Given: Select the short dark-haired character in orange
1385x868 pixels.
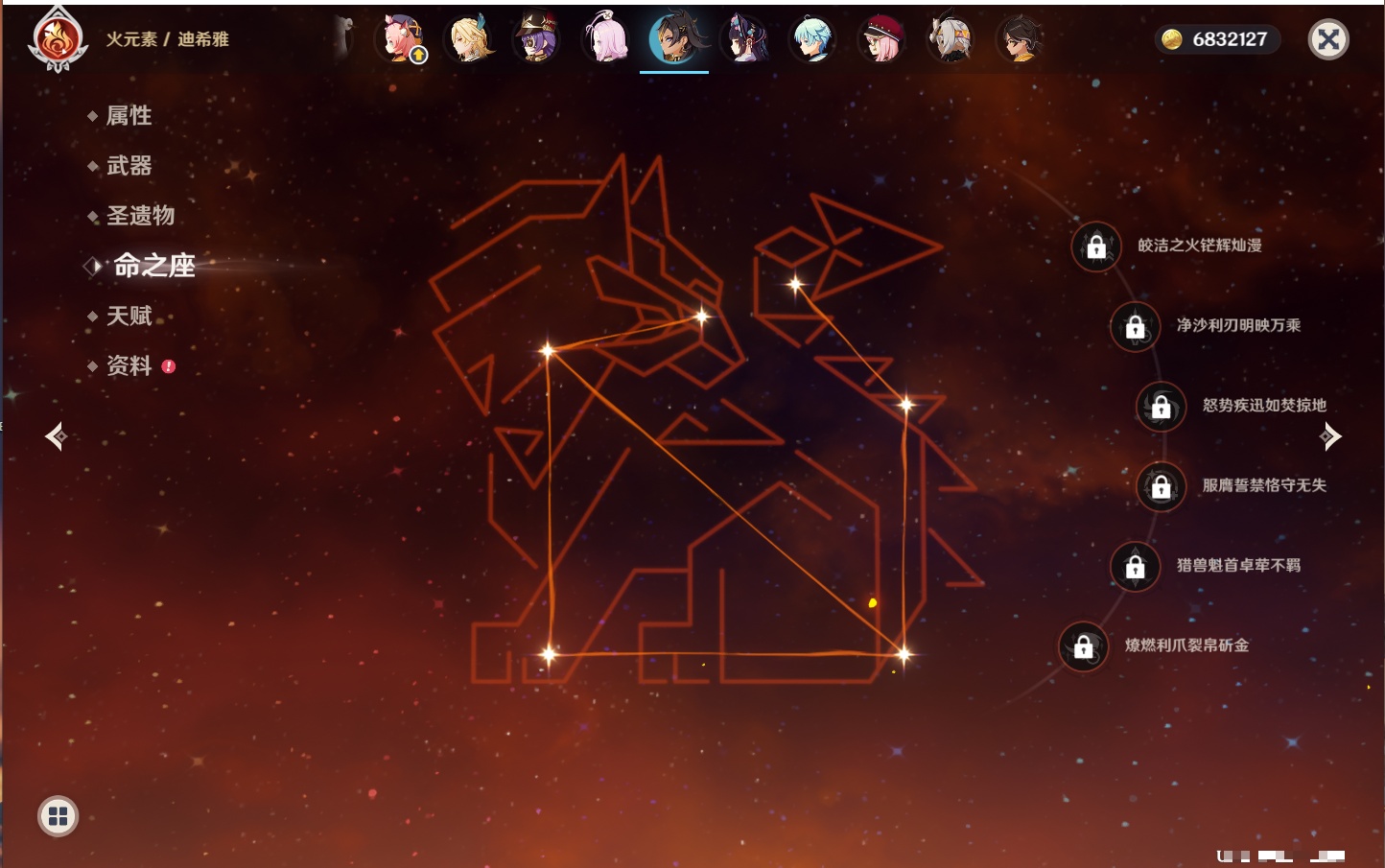Looking at the screenshot, I should [1019, 39].
